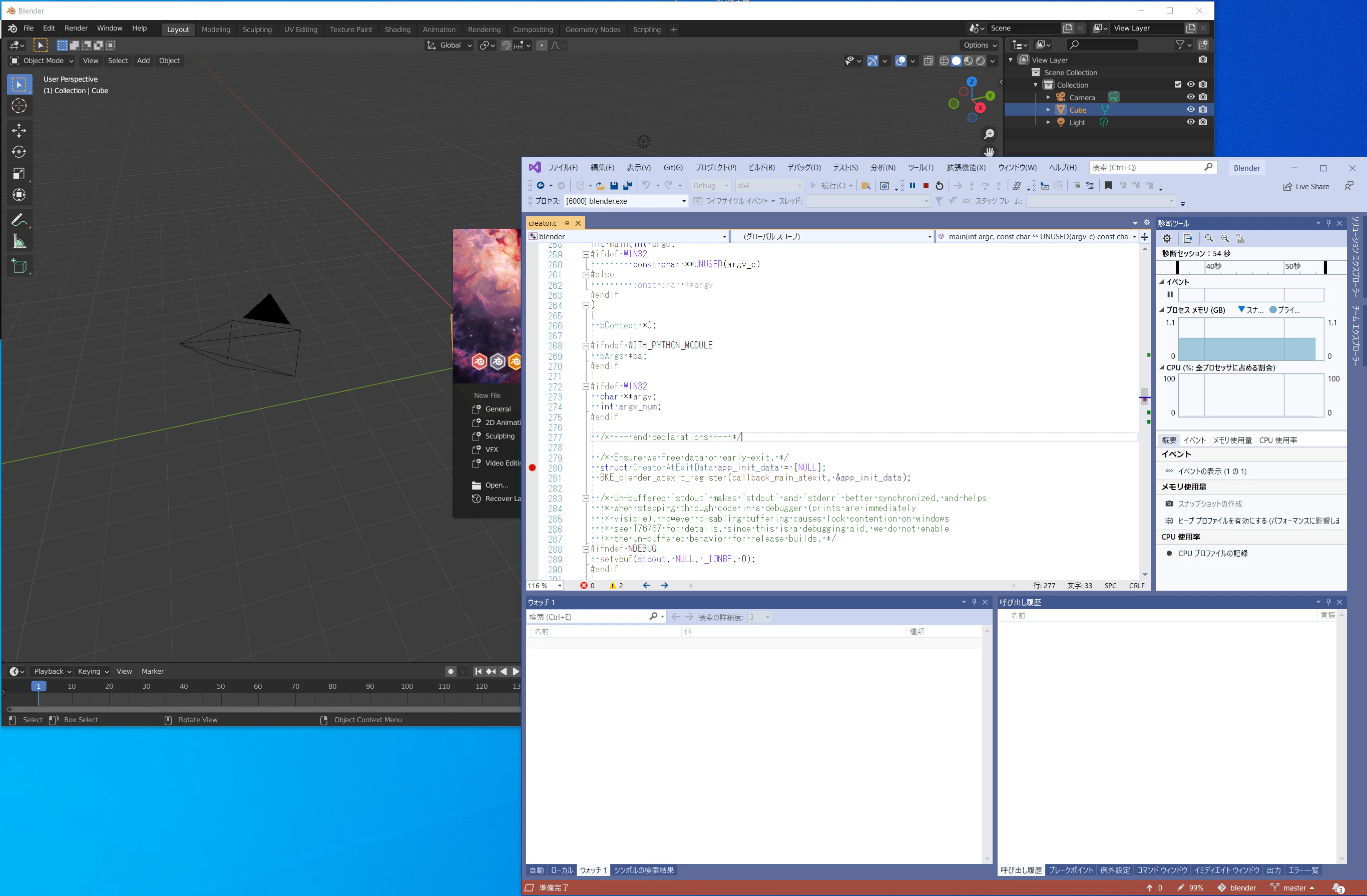Switch to the Sculpting workspace tab
This screenshot has height=896, width=1367.
point(257,30)
